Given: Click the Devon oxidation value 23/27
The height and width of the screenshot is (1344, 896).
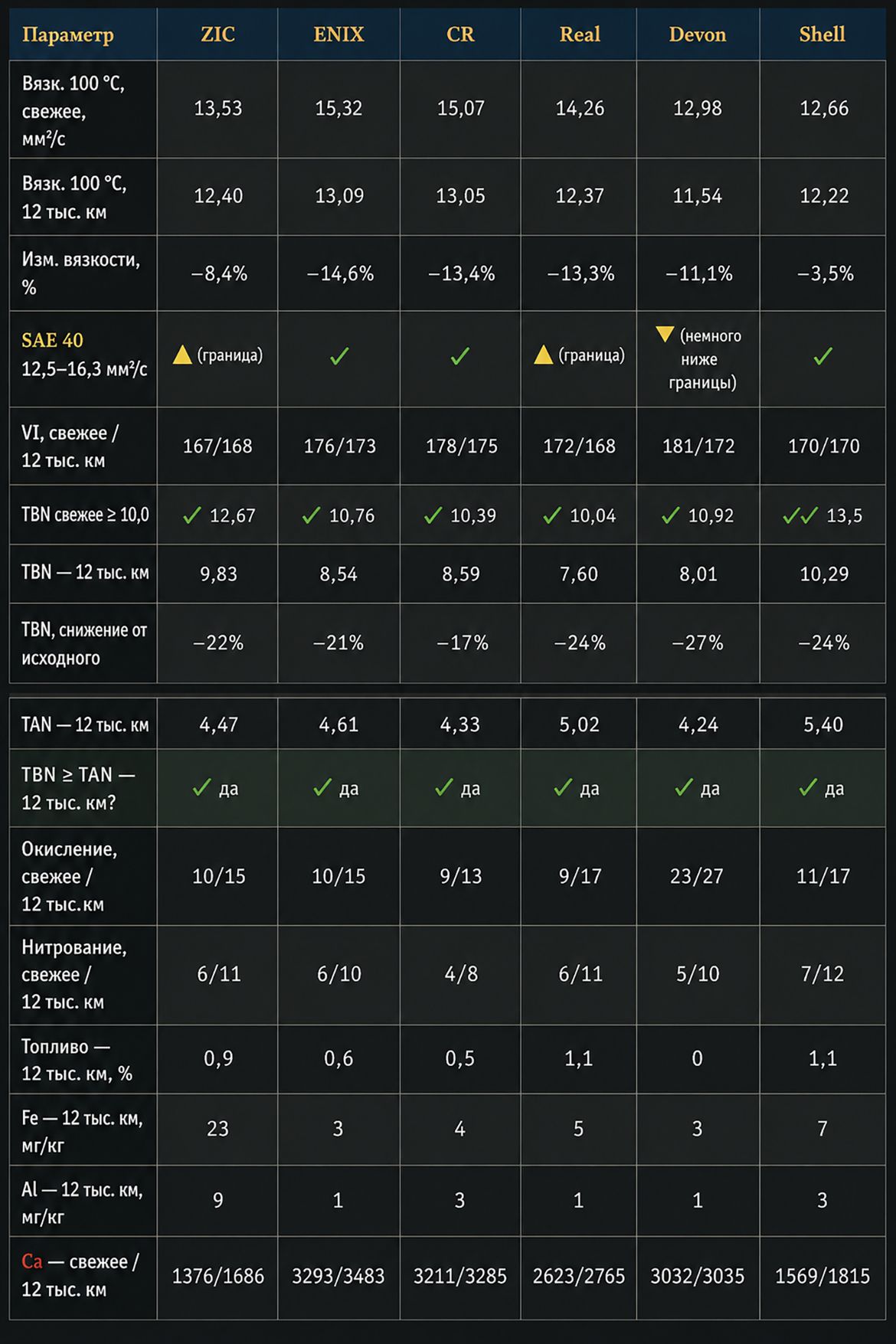Looking at the screenshot, I should coord(697,876).
